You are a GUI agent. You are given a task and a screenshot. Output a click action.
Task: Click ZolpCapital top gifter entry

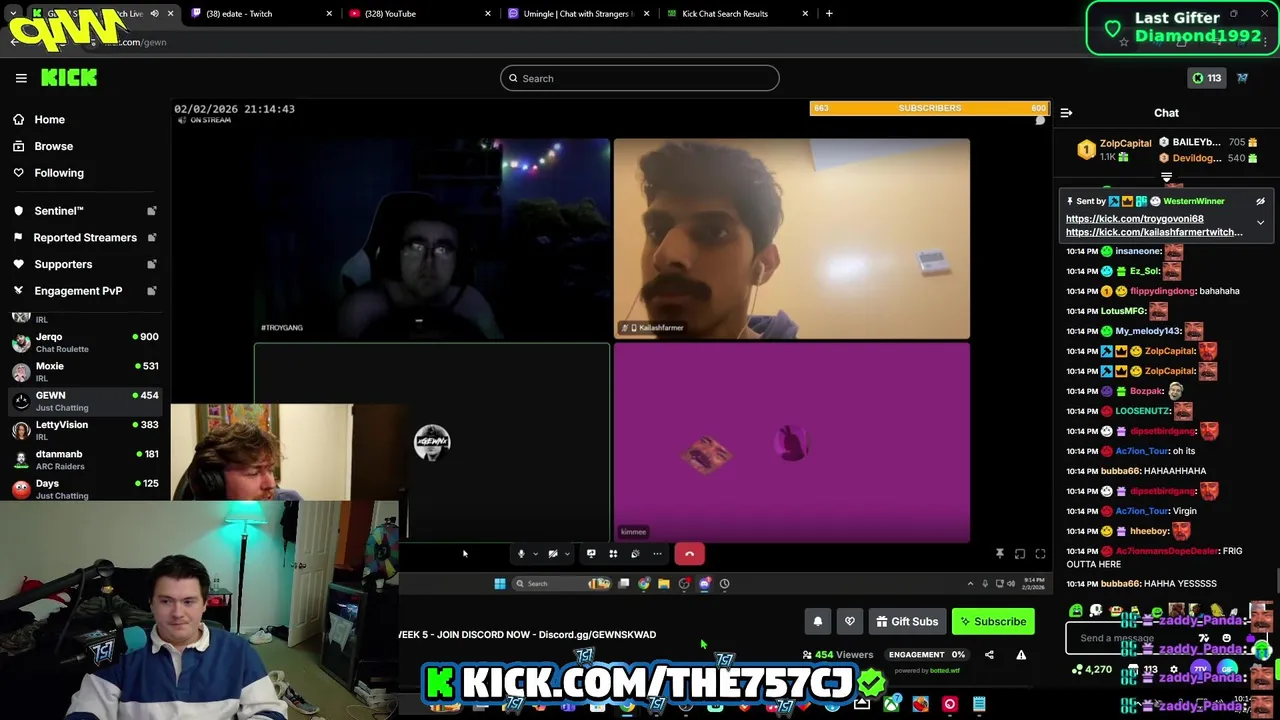(x=1114, y=150)
